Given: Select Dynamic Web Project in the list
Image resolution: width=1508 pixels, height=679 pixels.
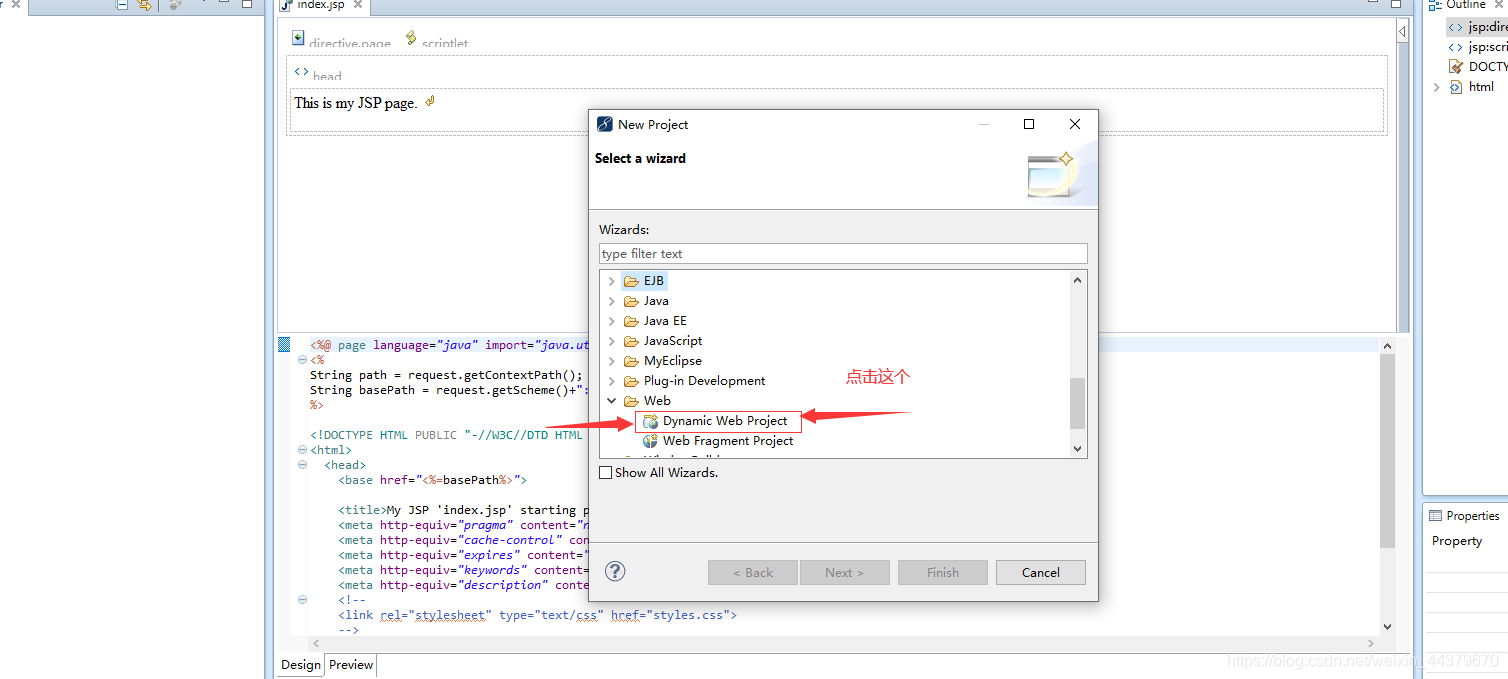Looking at the screenshot, I should tap(725, 421).
